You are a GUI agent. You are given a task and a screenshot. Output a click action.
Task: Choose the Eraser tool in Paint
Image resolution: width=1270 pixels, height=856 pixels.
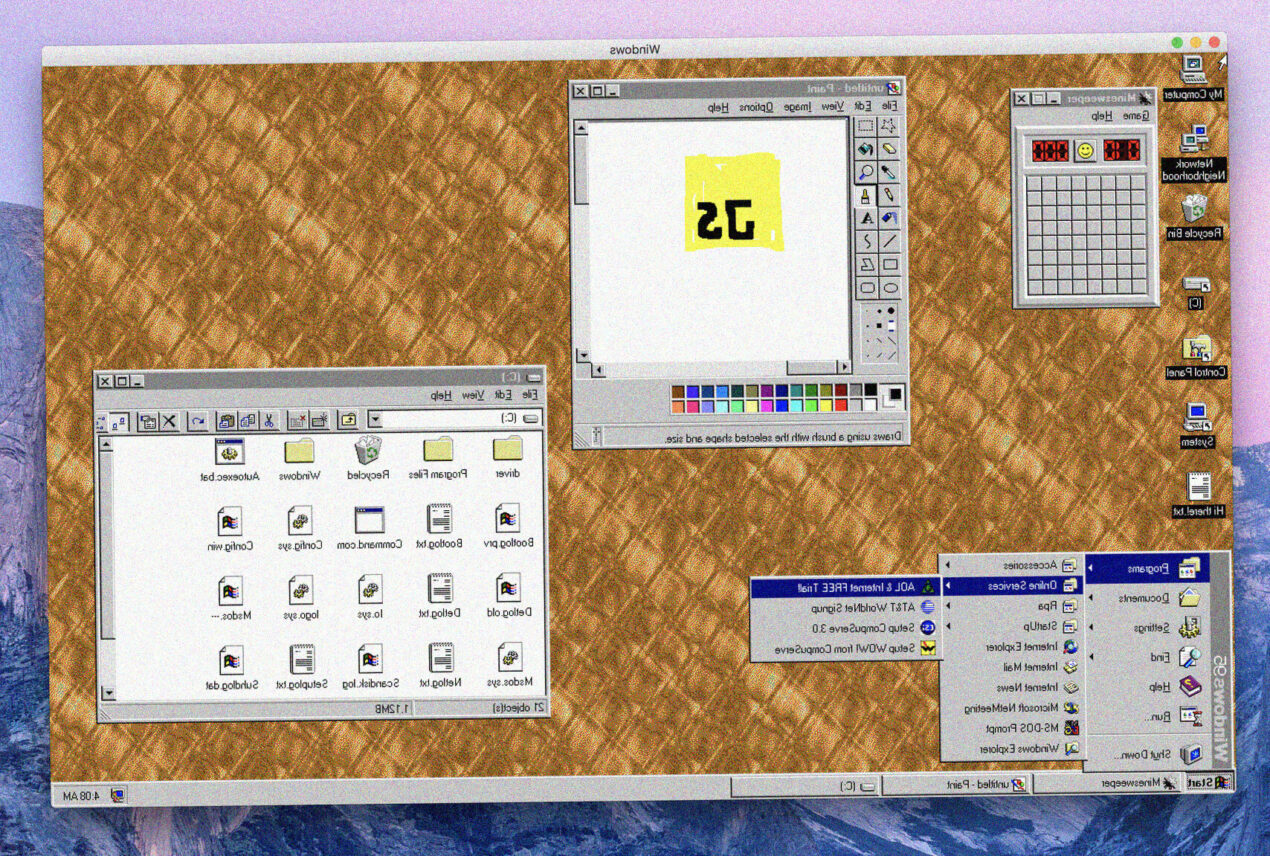tap(889, 149)
